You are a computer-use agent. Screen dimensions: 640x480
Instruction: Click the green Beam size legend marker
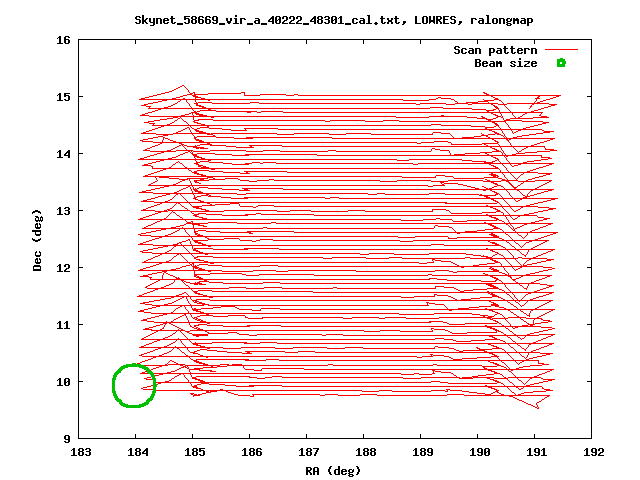(561, 63)
